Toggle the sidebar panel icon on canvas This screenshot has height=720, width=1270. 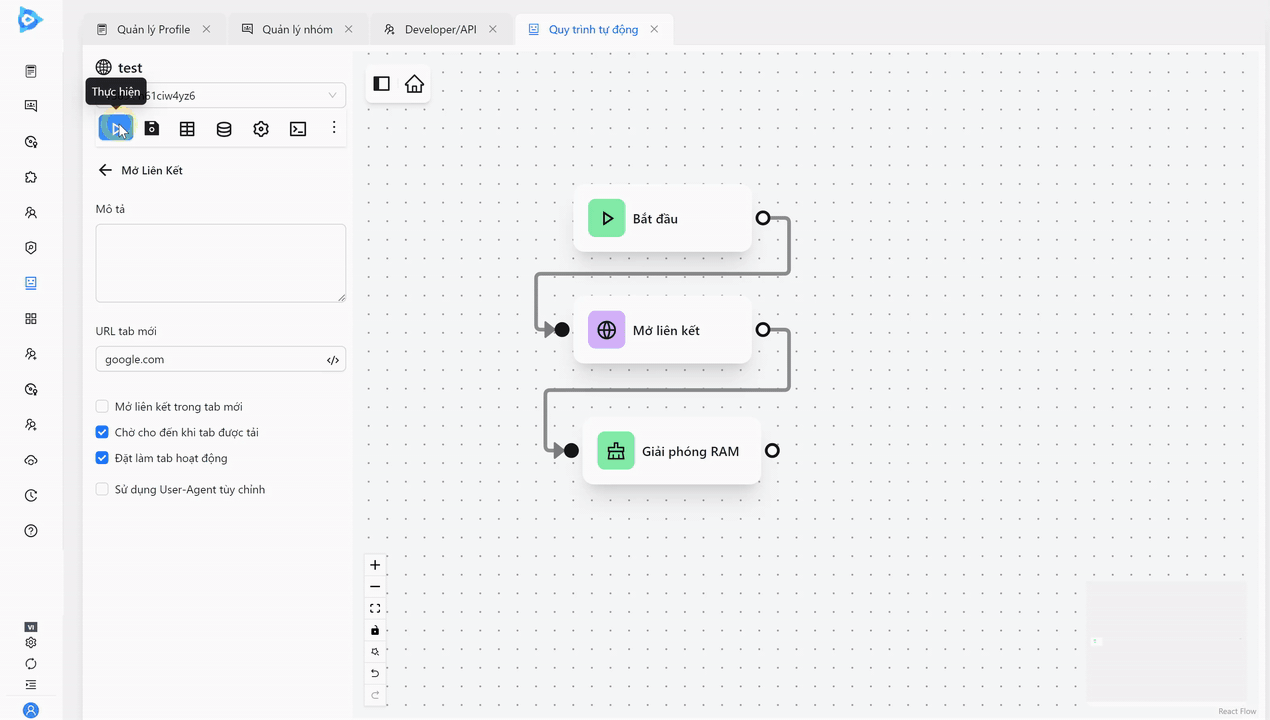(381, 84)
